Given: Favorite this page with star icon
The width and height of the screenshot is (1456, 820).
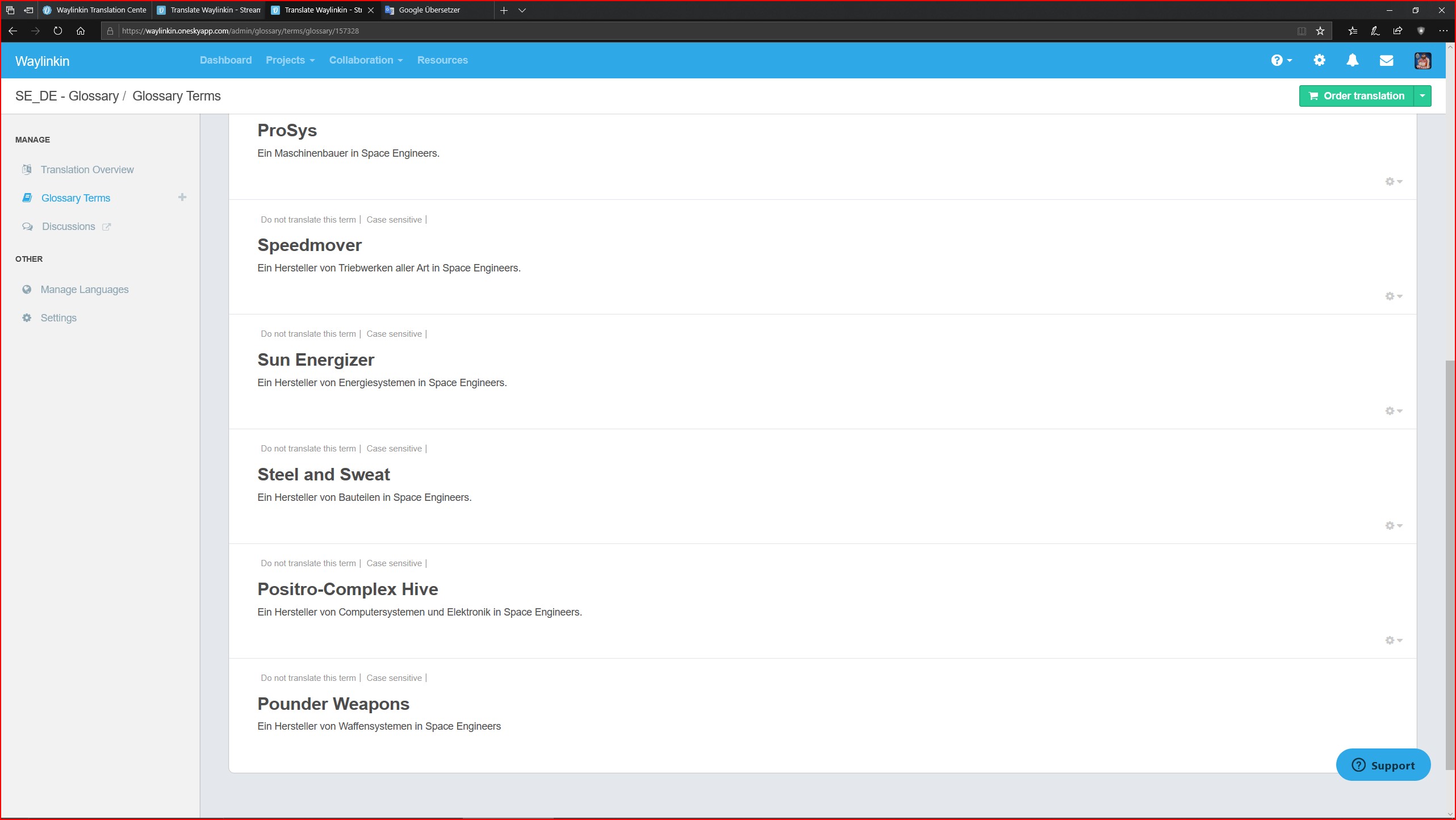Looking at the screenshot, I should coord(1320,31).
